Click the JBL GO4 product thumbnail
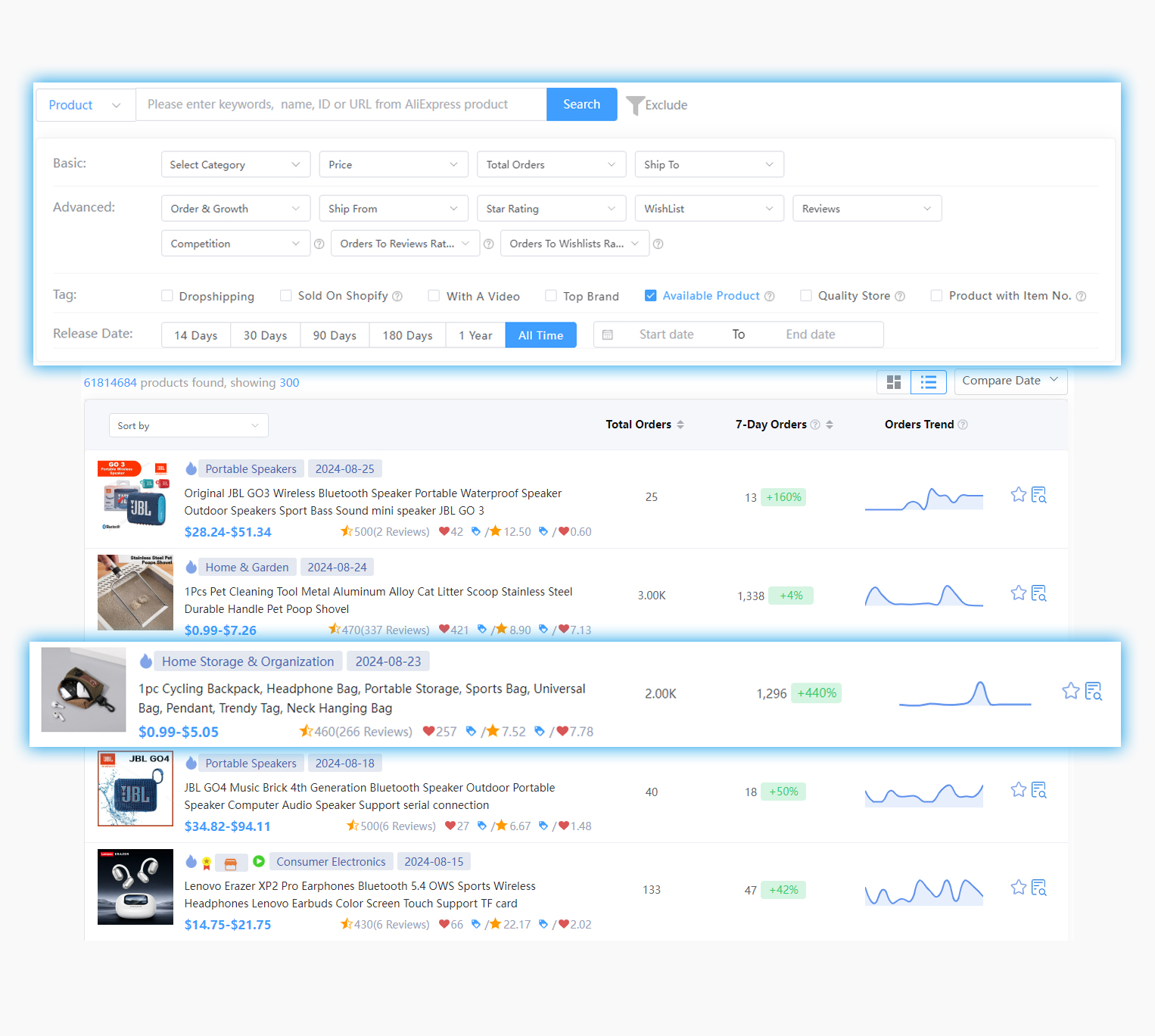 pyautogui.click(x=135, y=789)
